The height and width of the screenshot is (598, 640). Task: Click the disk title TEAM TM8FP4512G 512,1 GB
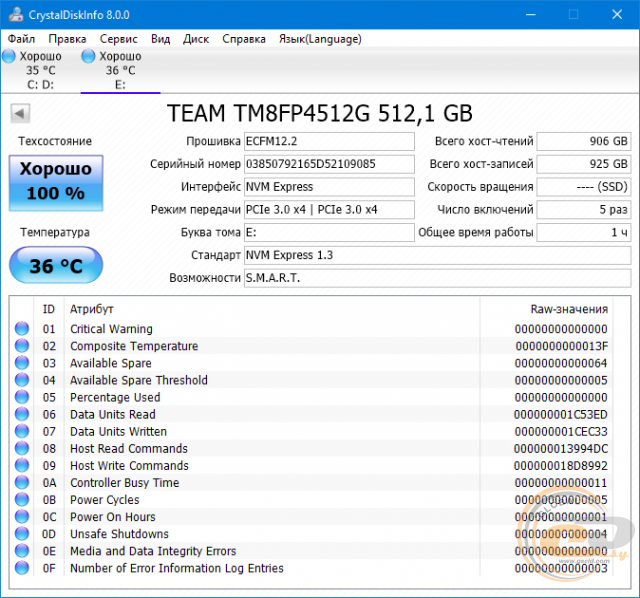(x=320, y=113)
